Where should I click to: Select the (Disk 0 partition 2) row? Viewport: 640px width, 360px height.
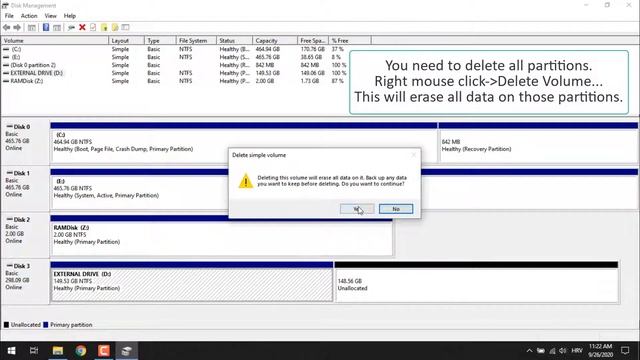click(x=174, y=65)
